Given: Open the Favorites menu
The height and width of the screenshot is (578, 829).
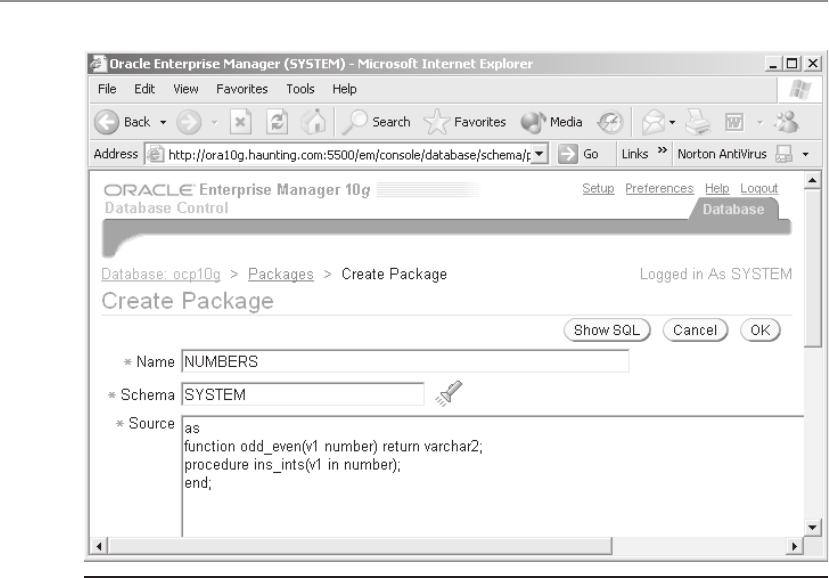Looking at the screenshot, I should click(242, 89).
